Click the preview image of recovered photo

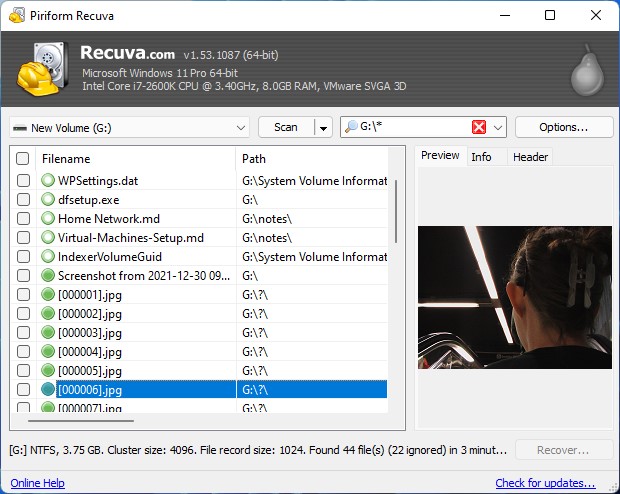(514, 297)
